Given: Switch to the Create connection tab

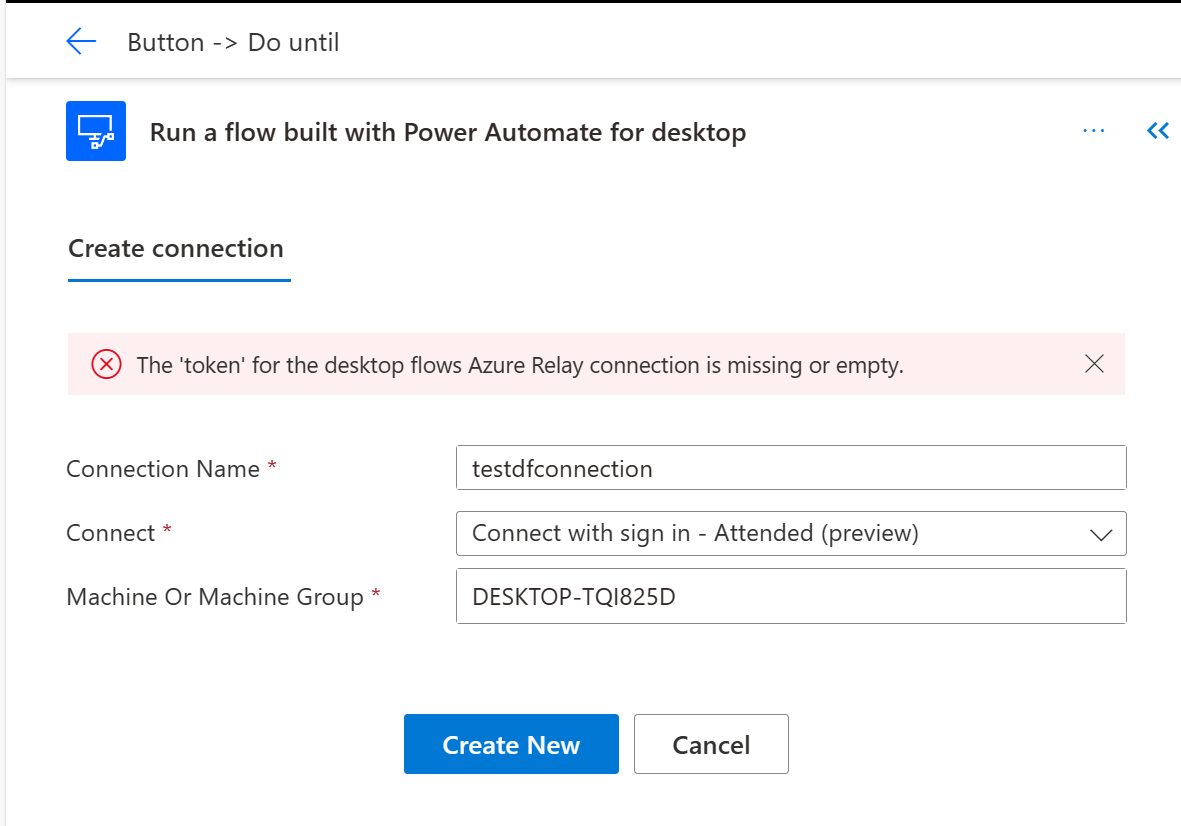Looking at the screenshot, I should click(x=176, y=248).
